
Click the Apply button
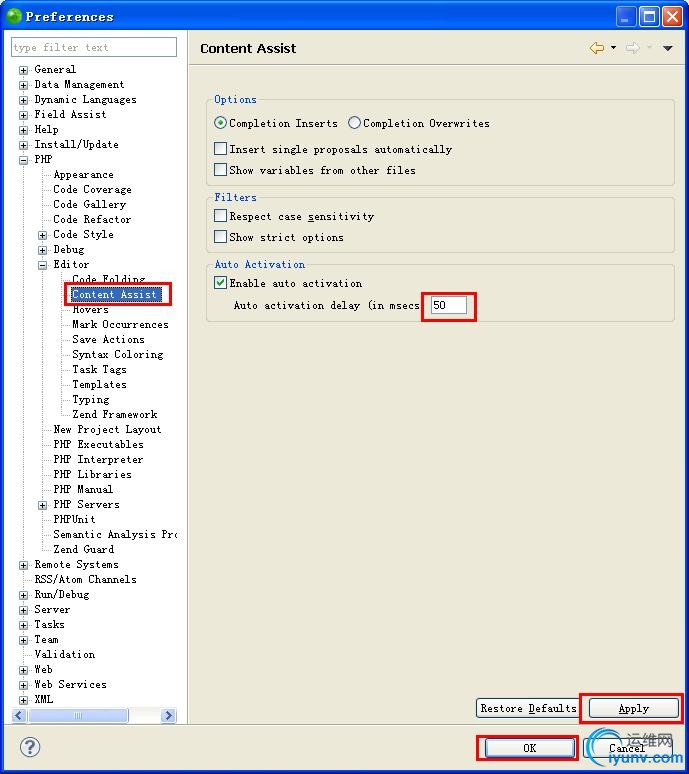pyautogui.click(x=634, y=708)
